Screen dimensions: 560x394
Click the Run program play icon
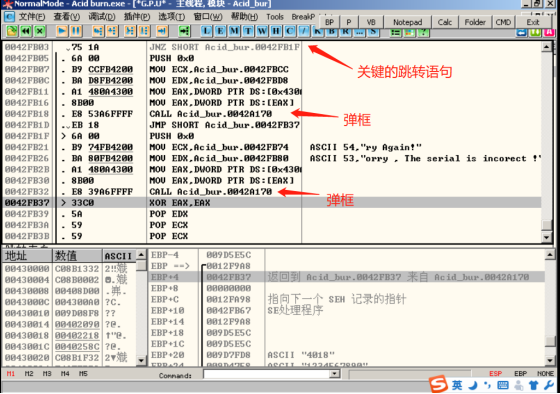(62, 31)
